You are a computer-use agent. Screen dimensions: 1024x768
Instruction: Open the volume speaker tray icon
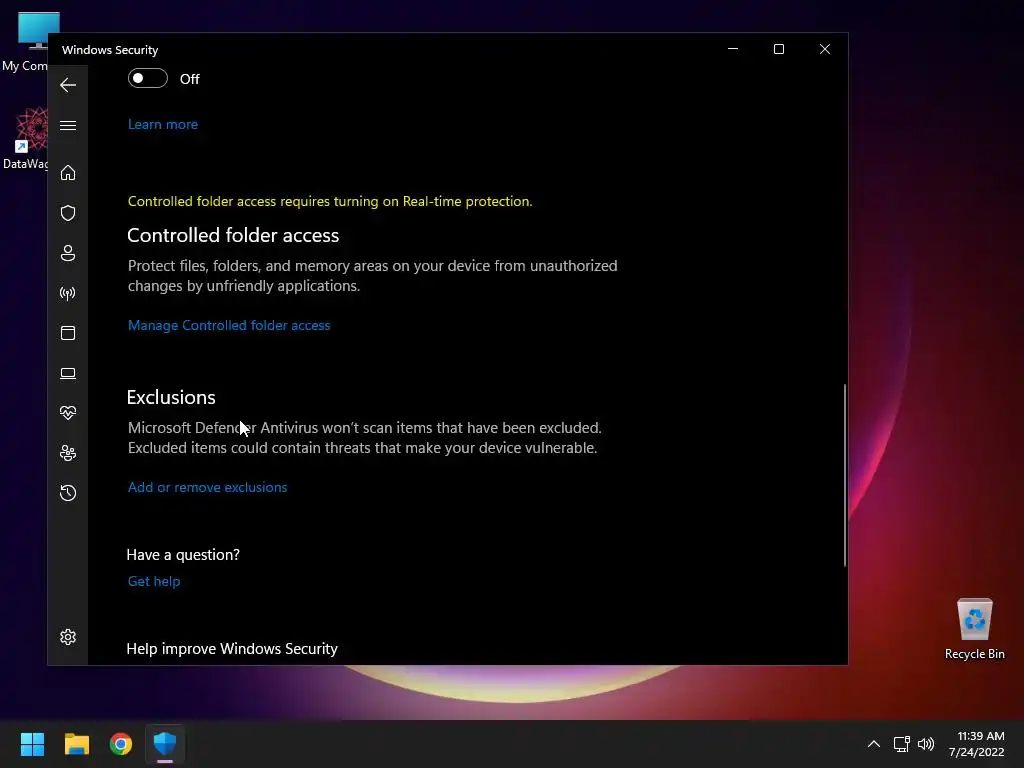point(926,744)
